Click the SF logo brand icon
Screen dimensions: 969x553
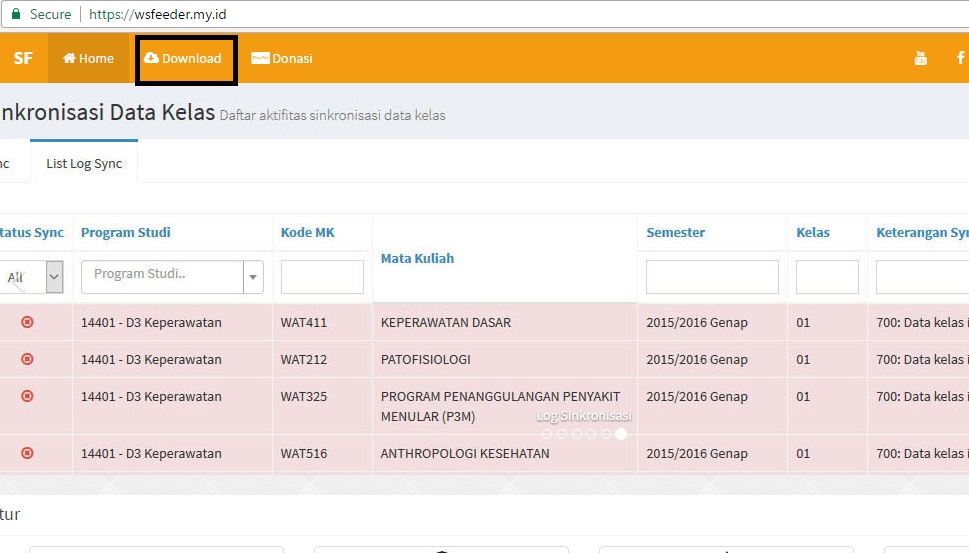point(23,58)
